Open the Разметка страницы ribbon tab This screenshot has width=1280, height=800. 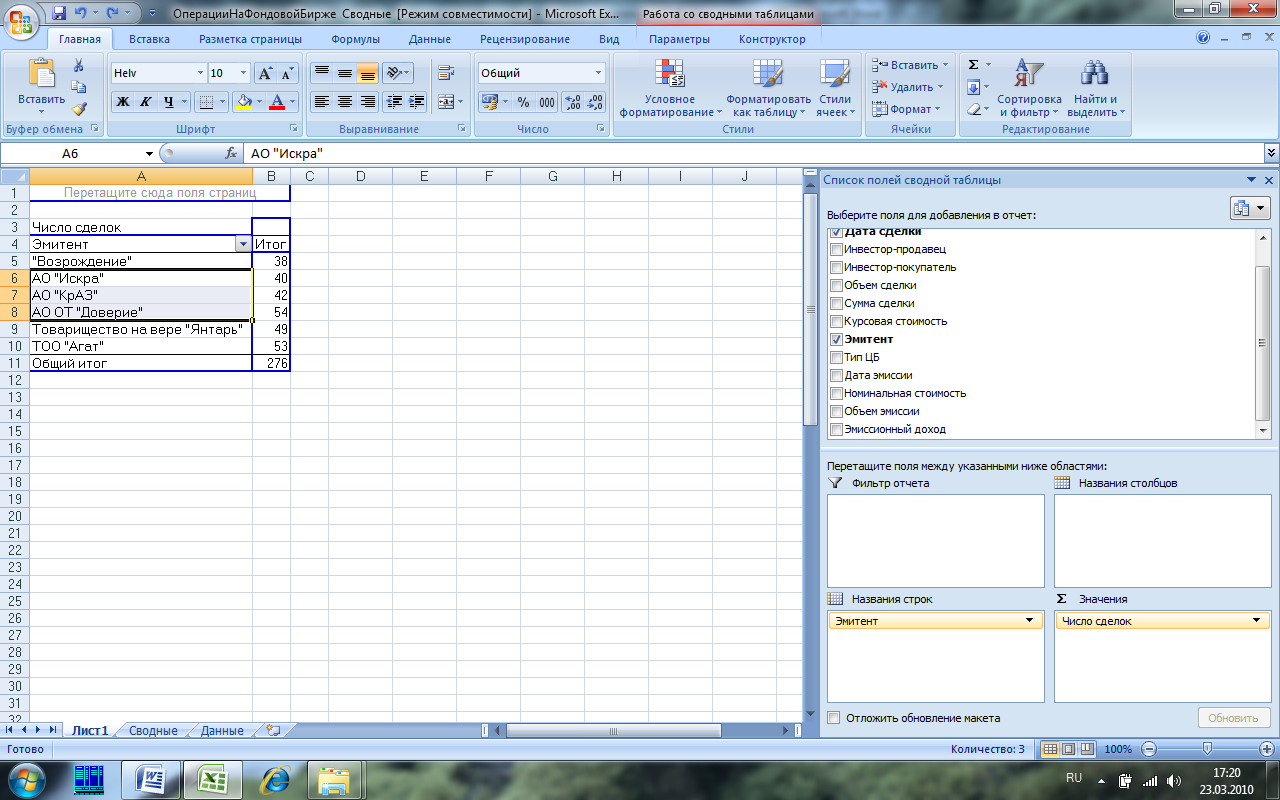click(x=250, y=39)
